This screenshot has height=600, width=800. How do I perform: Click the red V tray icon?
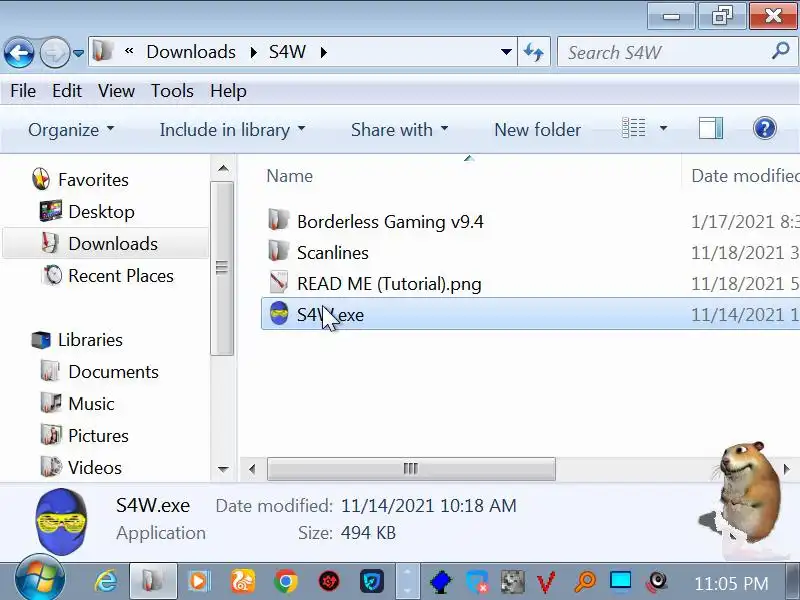pos(546,582)
